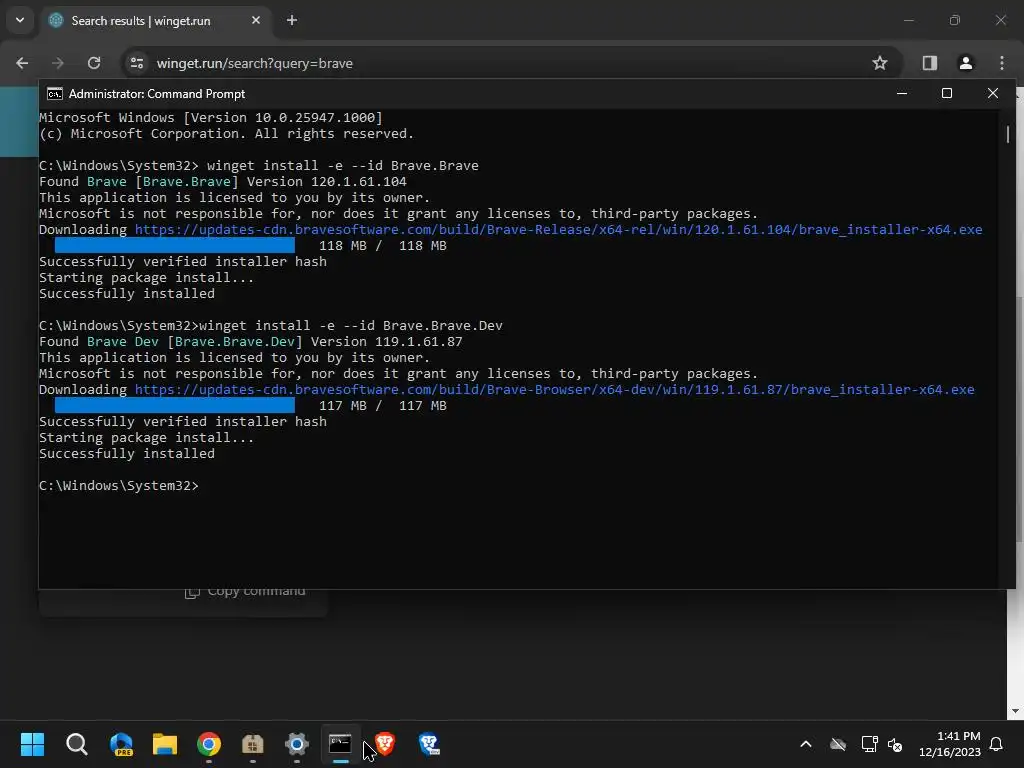The image size is (1024, 768).
Task: Close the Command Prompt window
Action: pyautogui.click(x=993, y=93)
